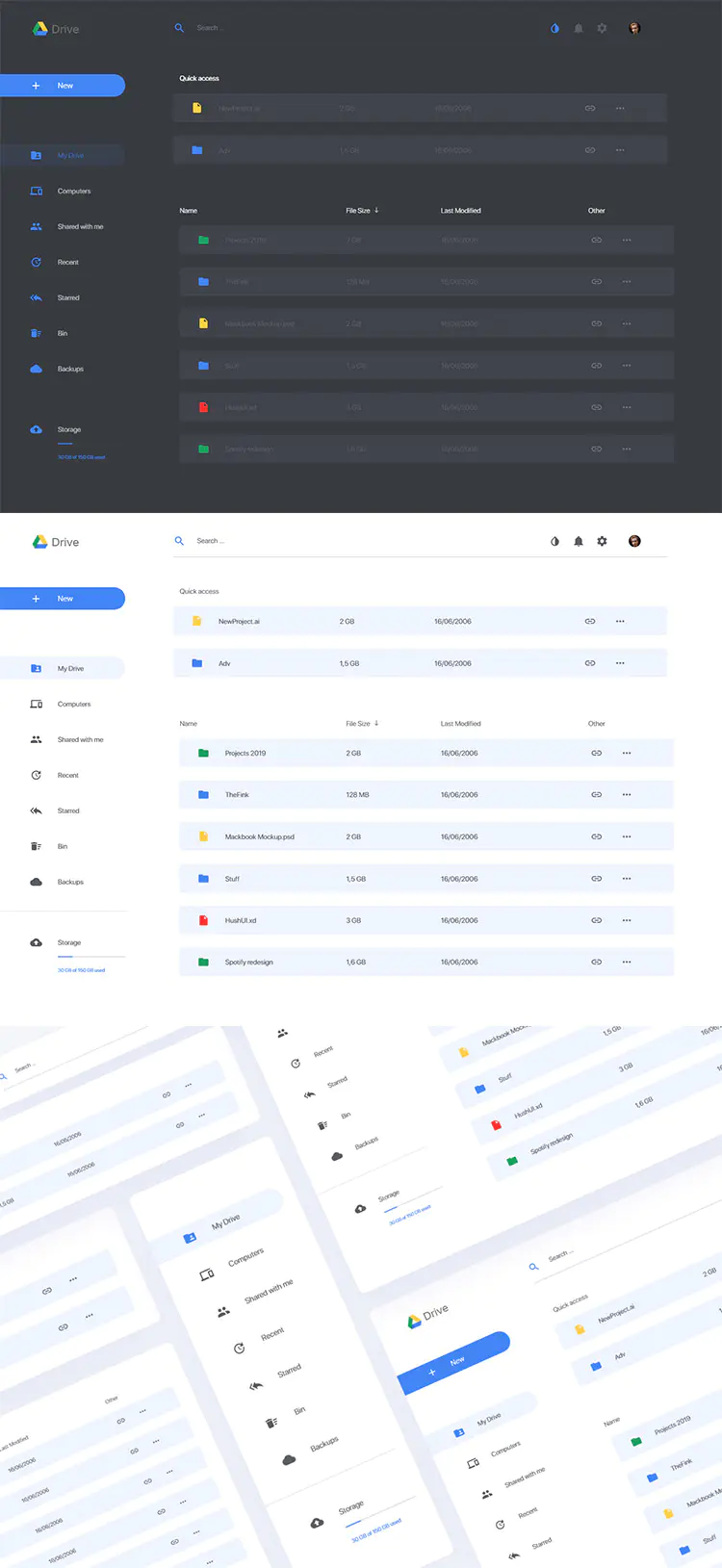The height and width of the screenshot is (1568, 722).
Task: Open the user avatar in dark theme header
Action: tap(634, 28)
